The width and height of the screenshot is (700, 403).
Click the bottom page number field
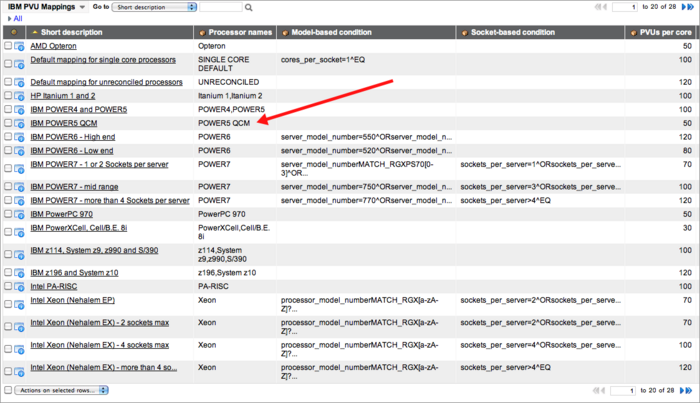tap(623, 391)
